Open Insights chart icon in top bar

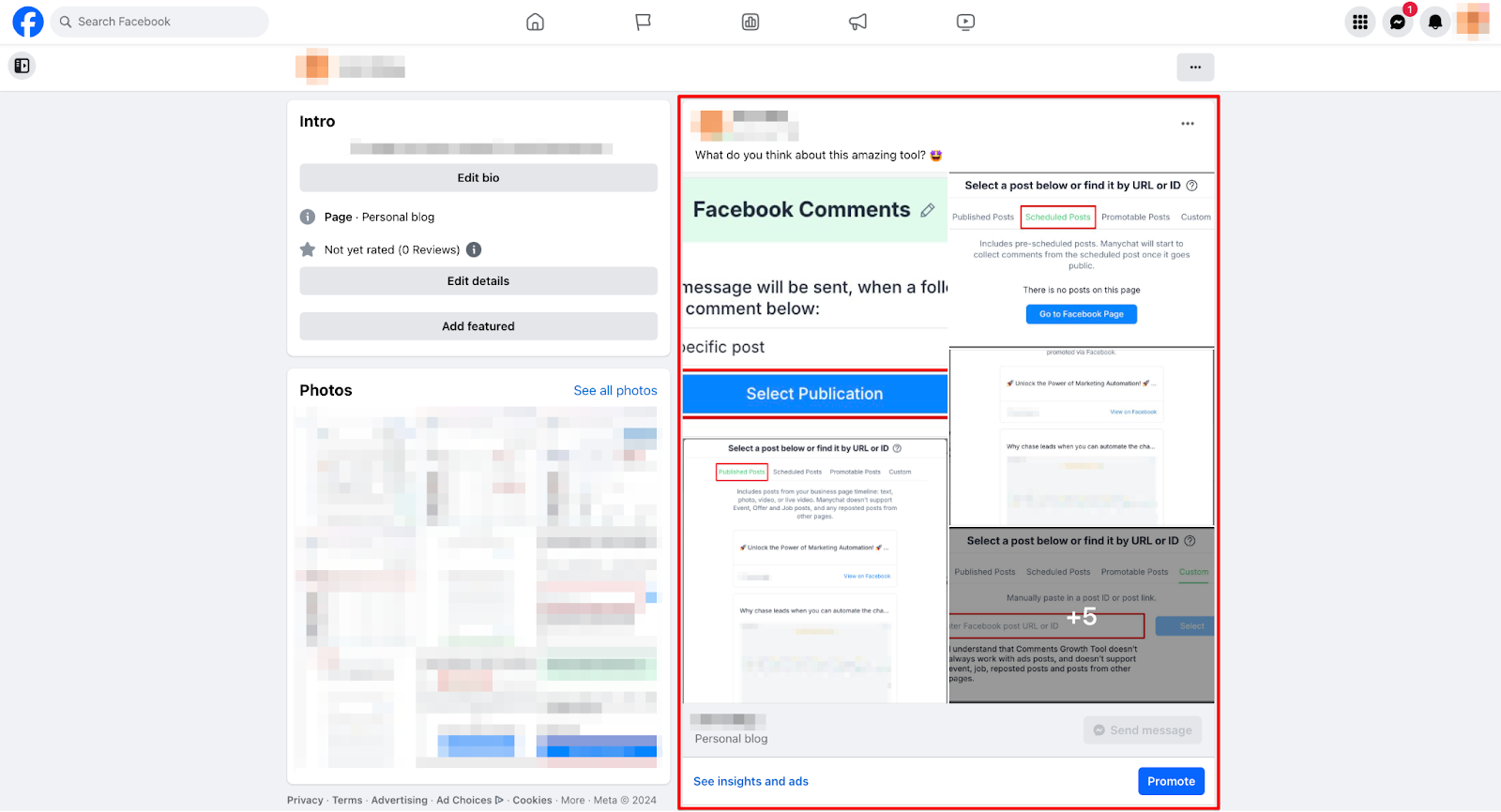[x=750, y=22]
